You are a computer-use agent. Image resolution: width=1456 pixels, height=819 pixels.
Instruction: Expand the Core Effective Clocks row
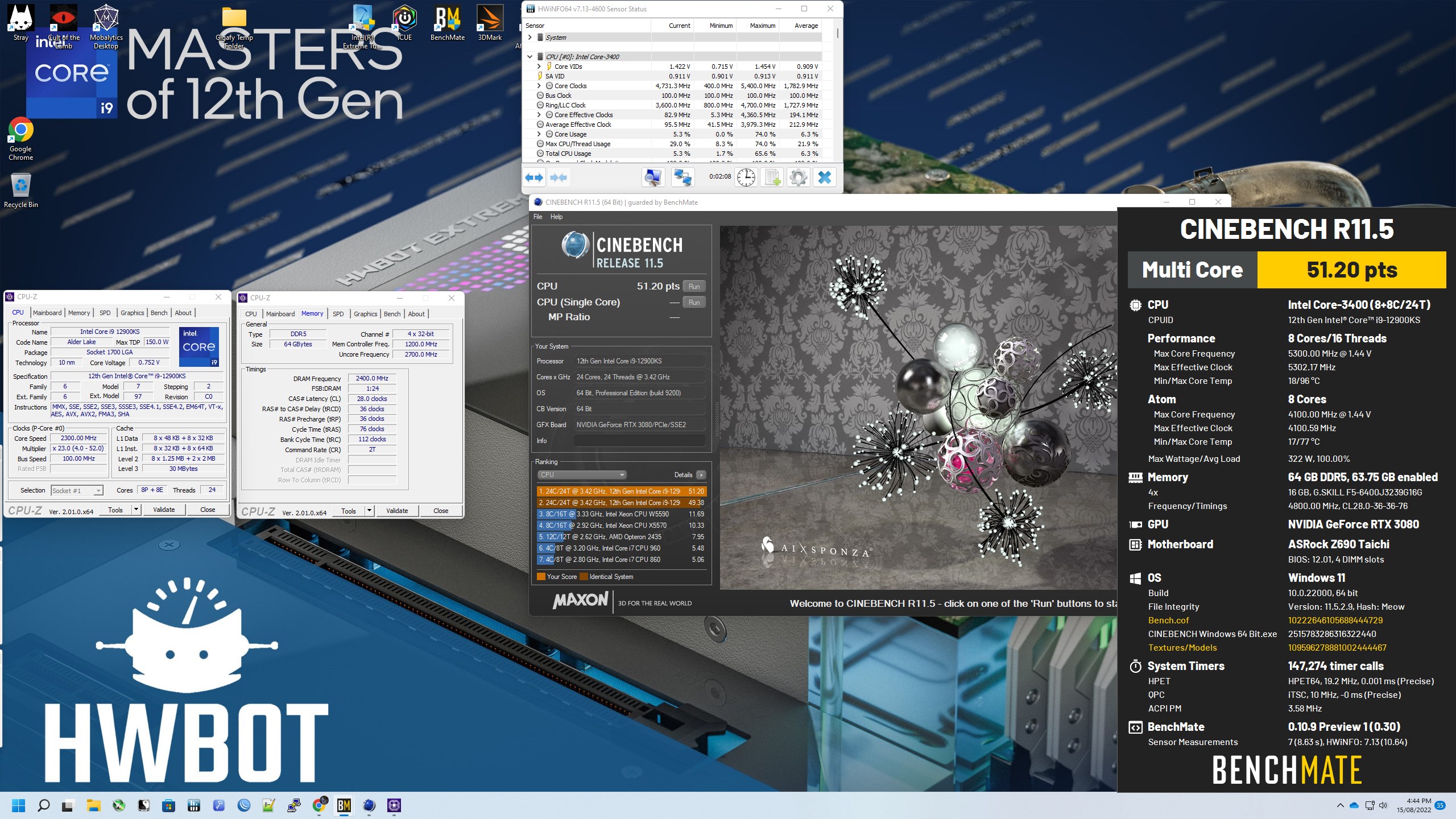539,115
